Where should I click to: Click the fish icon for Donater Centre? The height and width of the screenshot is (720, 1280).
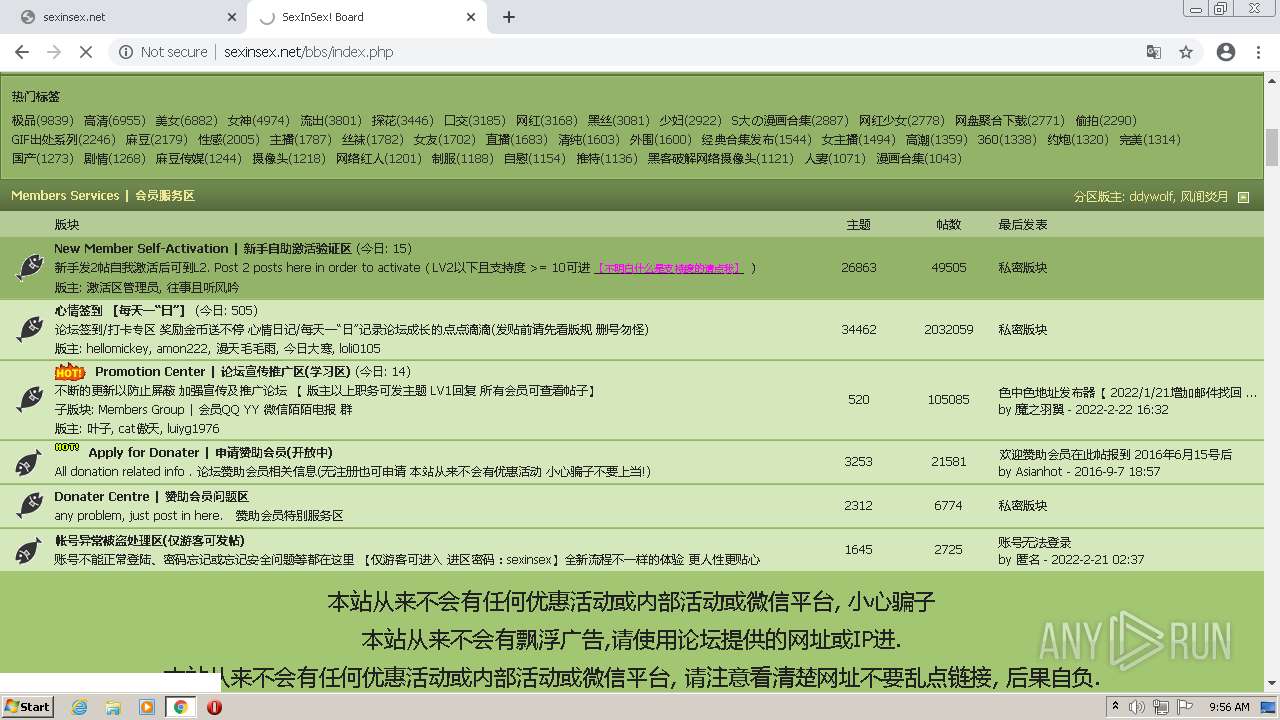[29, 506]
